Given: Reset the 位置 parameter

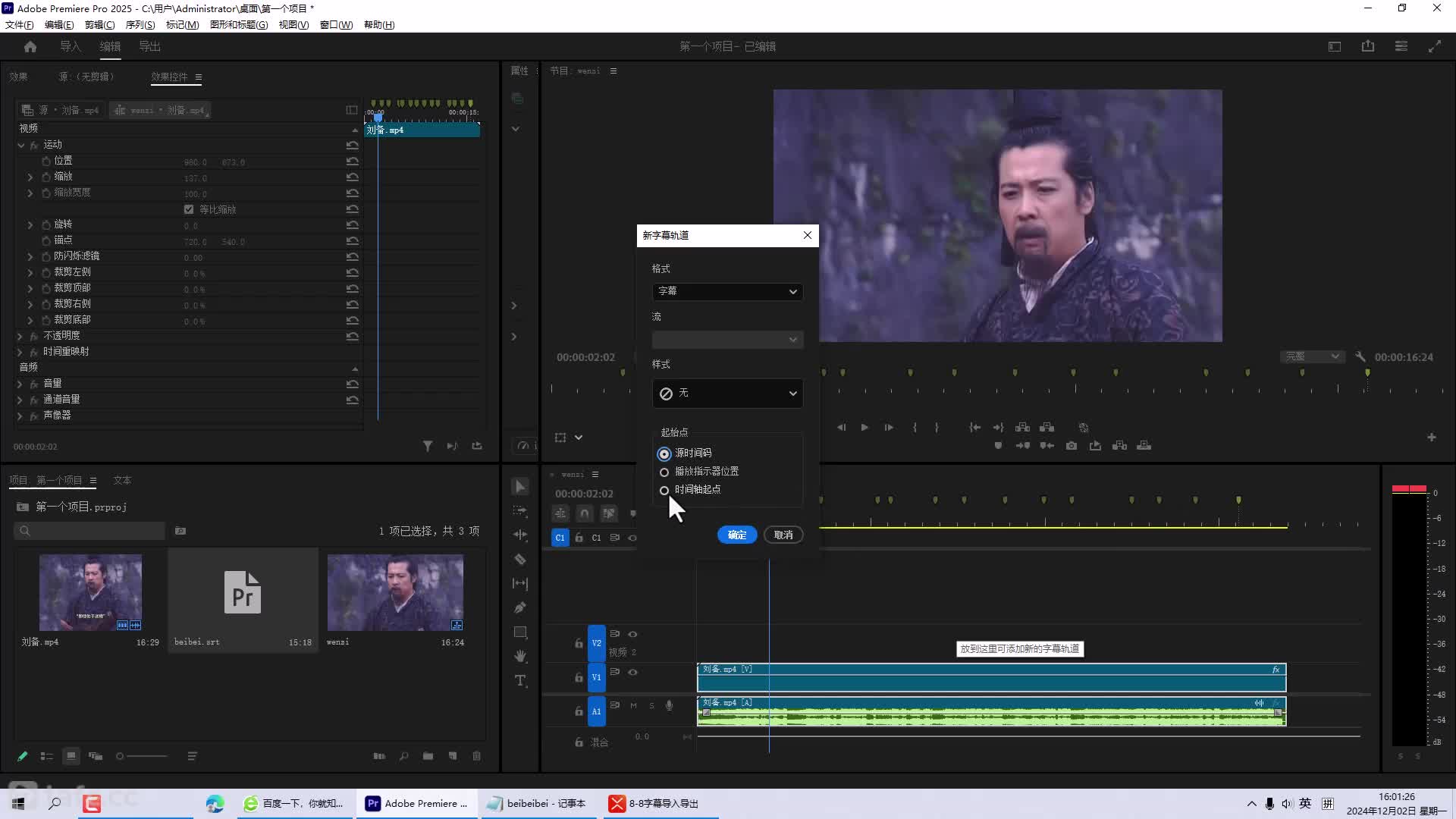Looking at the screenshot, I should click(x=353, y=161).
